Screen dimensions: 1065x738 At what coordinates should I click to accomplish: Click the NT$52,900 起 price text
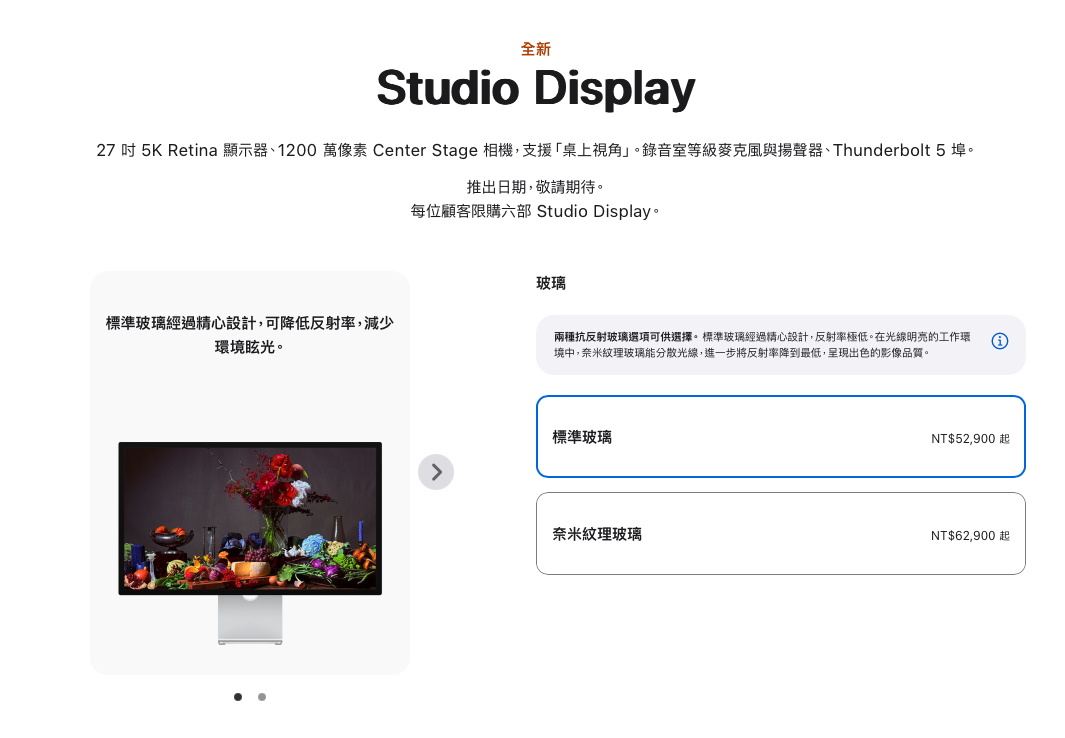coord(969,438)
